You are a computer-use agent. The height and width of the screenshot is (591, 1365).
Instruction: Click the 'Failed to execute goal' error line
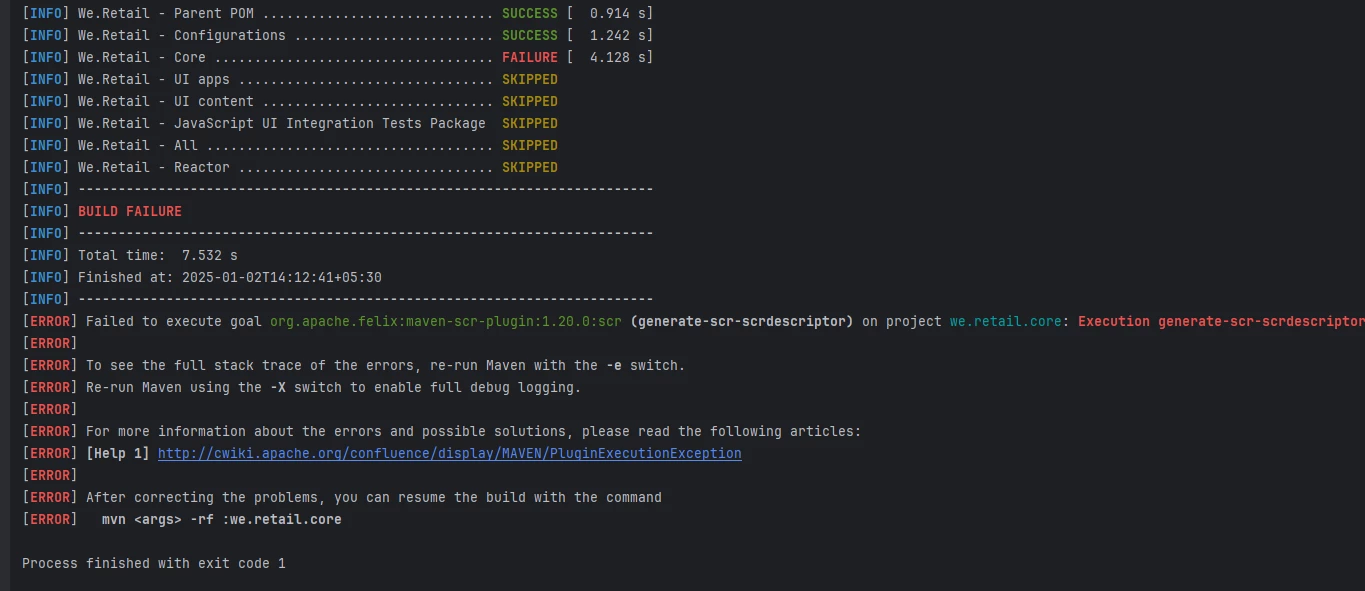coord(693,321)
